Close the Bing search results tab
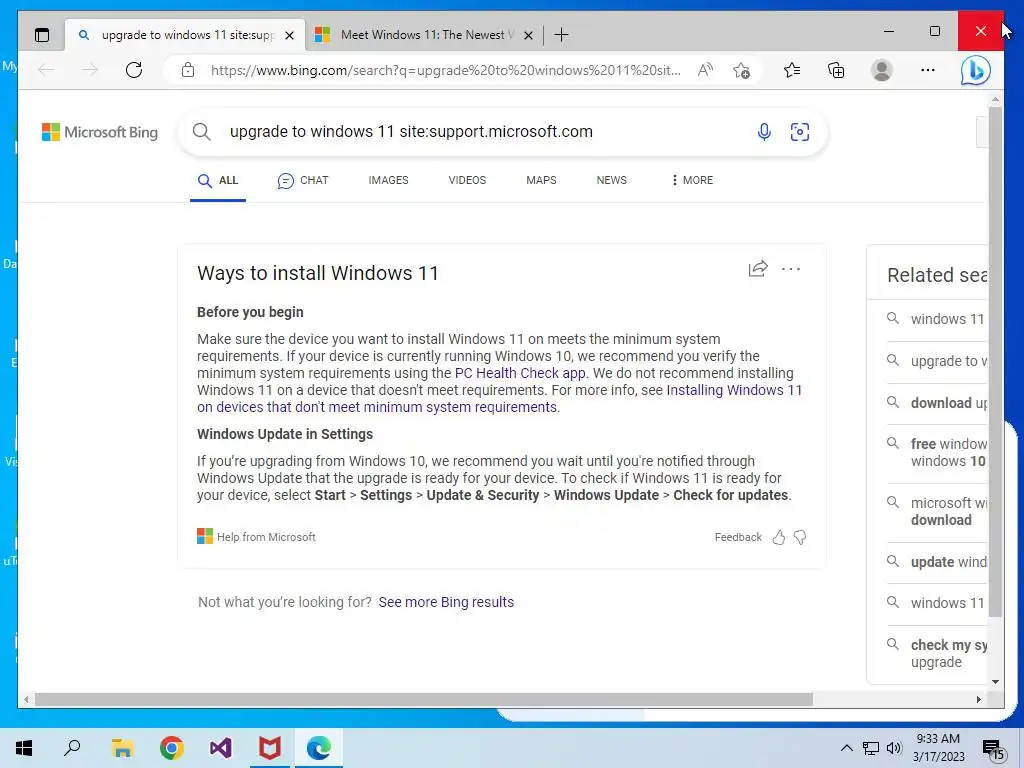 click(x=289, y=35)
